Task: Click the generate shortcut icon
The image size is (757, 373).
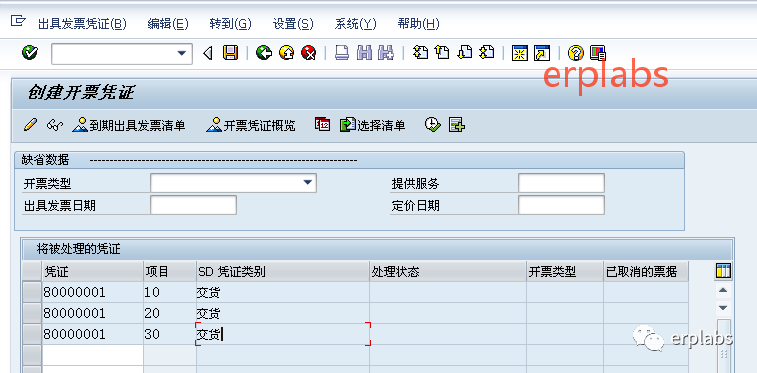Action: pyautogui.click(x=542, y=53)
